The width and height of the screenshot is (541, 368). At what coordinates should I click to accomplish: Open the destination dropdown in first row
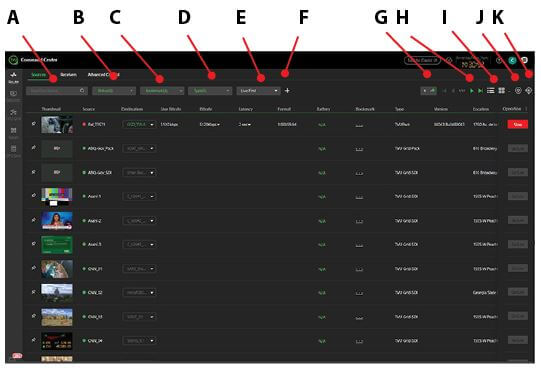pyautogui.click(x=139, y=124)
